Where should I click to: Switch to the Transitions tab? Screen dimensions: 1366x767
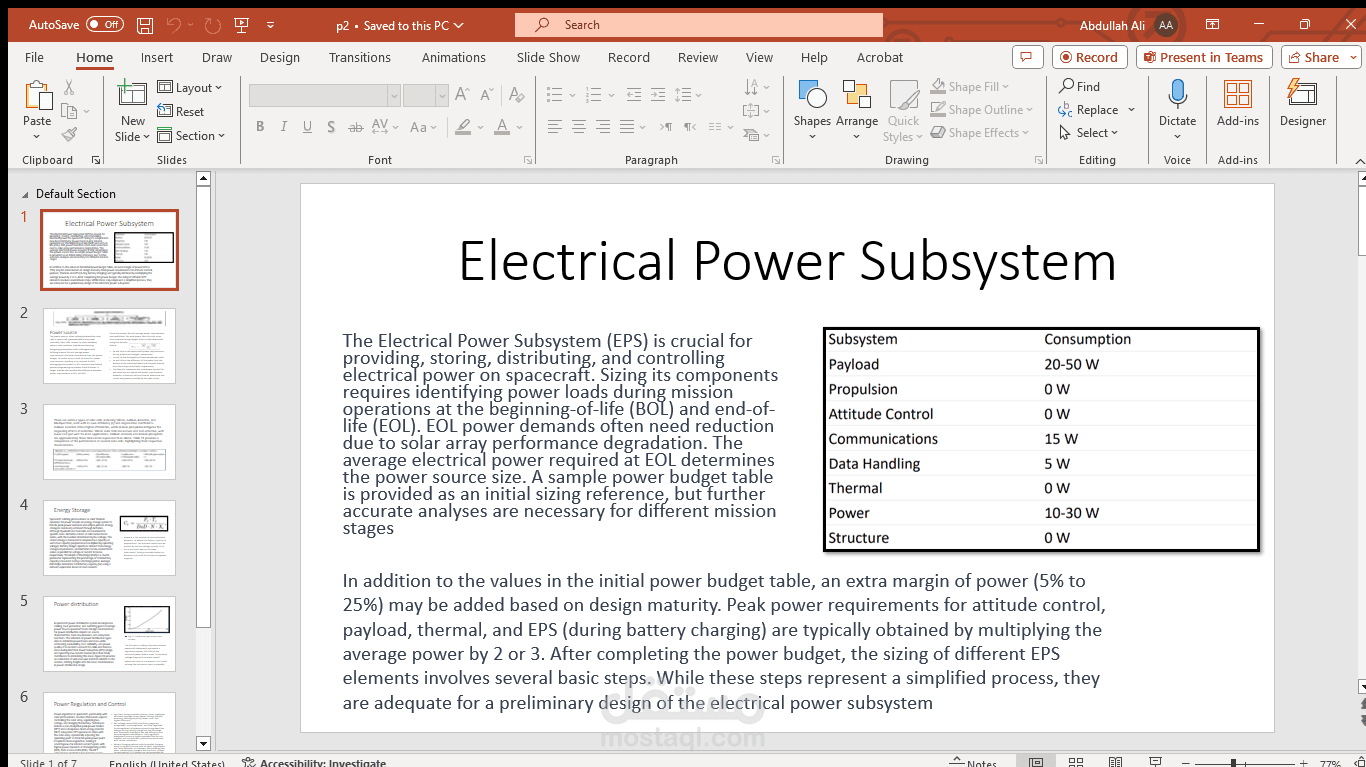(360, 57)
